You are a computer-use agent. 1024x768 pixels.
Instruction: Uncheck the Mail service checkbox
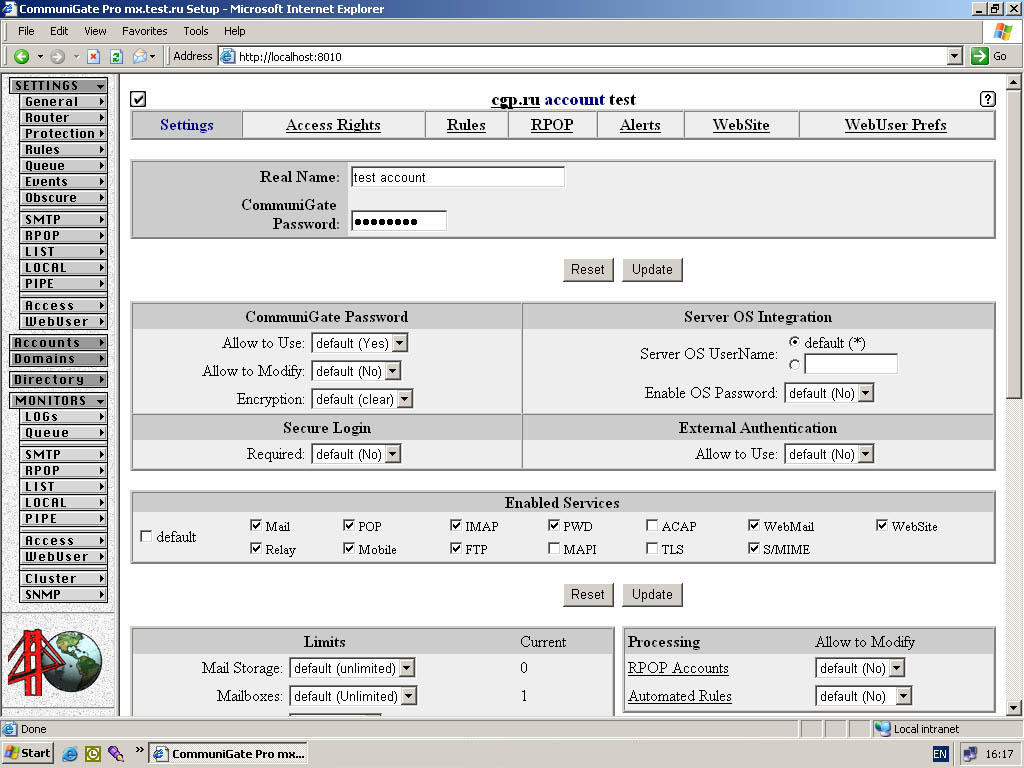click(256, 525)
